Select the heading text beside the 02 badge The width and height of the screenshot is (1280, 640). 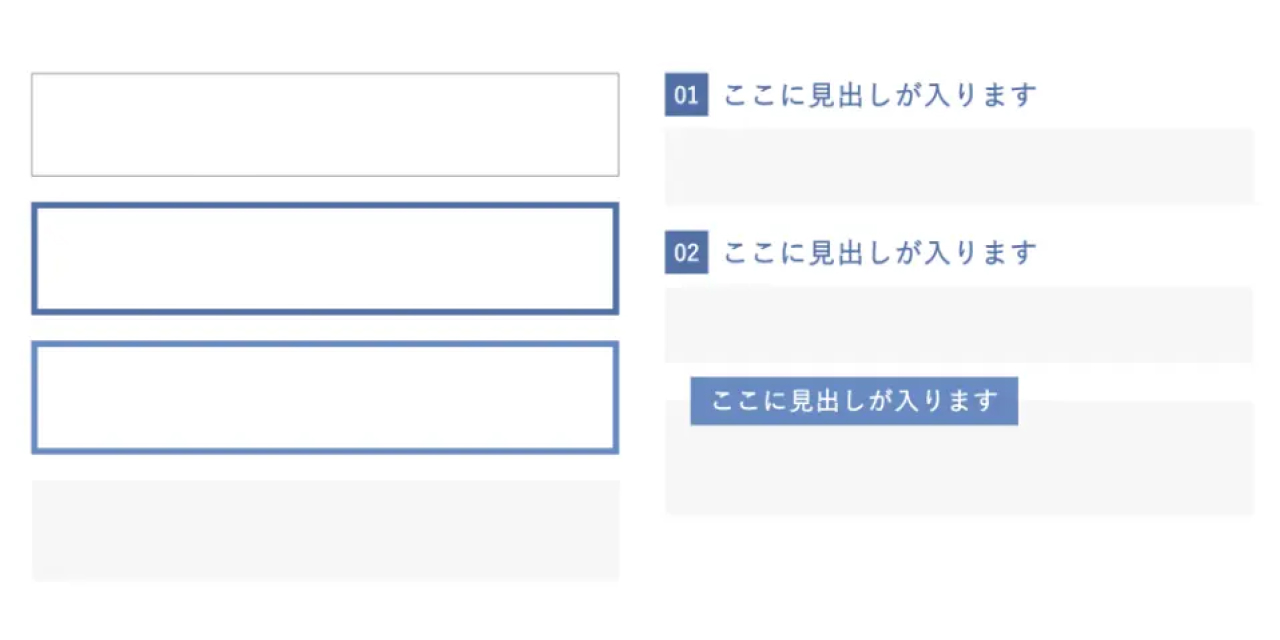tap(880, 252)
